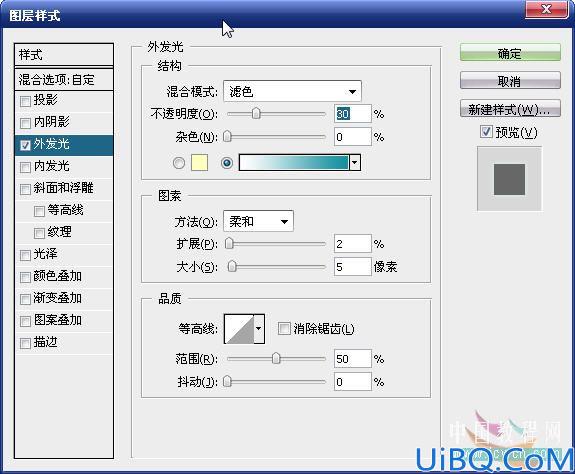Toggle the 预览(V) preview checkbox
The height and width of the screenshot is (474, 575).
click(x=486, y=132)
